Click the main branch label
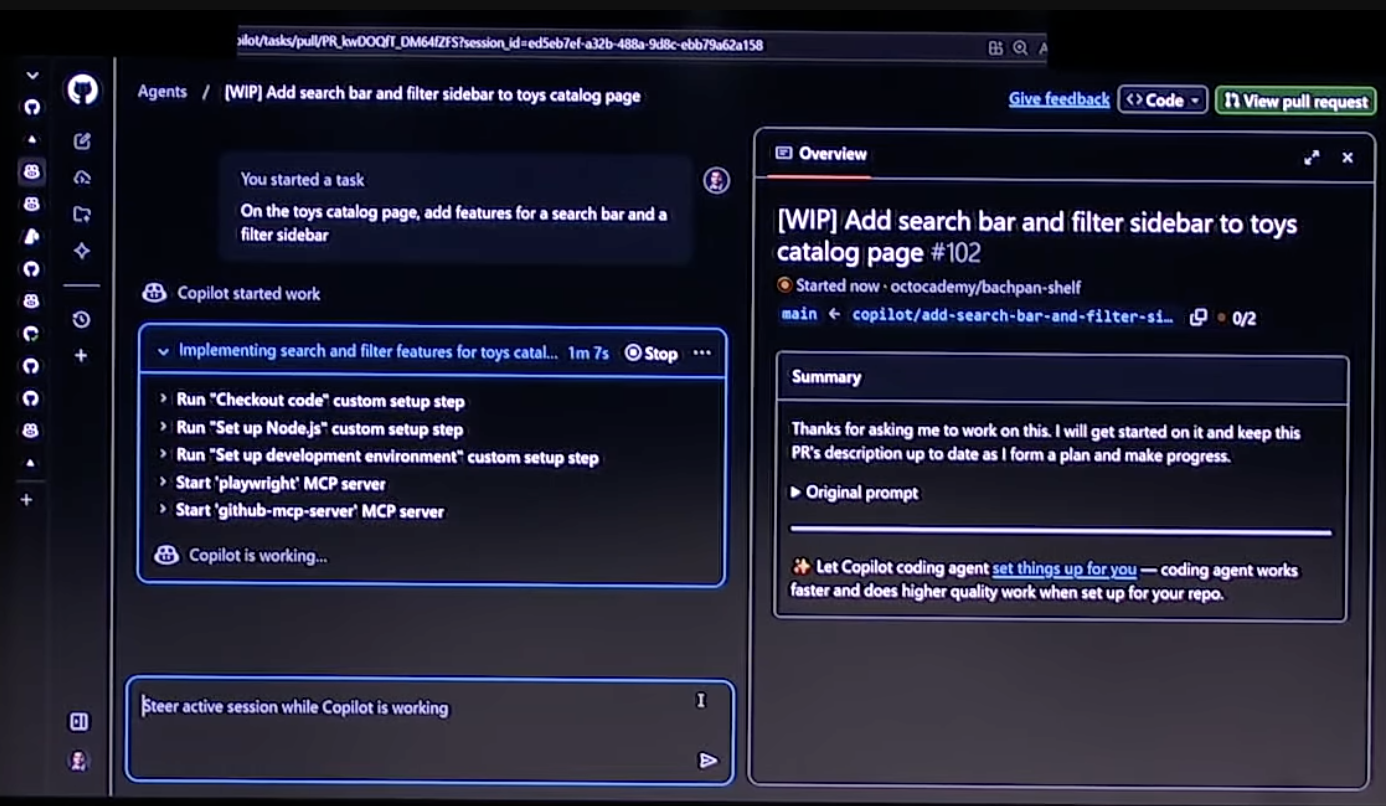1386x806 pixels. click(x=799, y=314)
